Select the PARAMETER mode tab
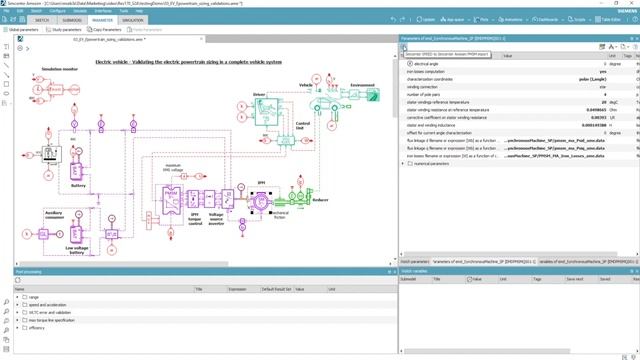640x360 pixels. pos(102,20)
